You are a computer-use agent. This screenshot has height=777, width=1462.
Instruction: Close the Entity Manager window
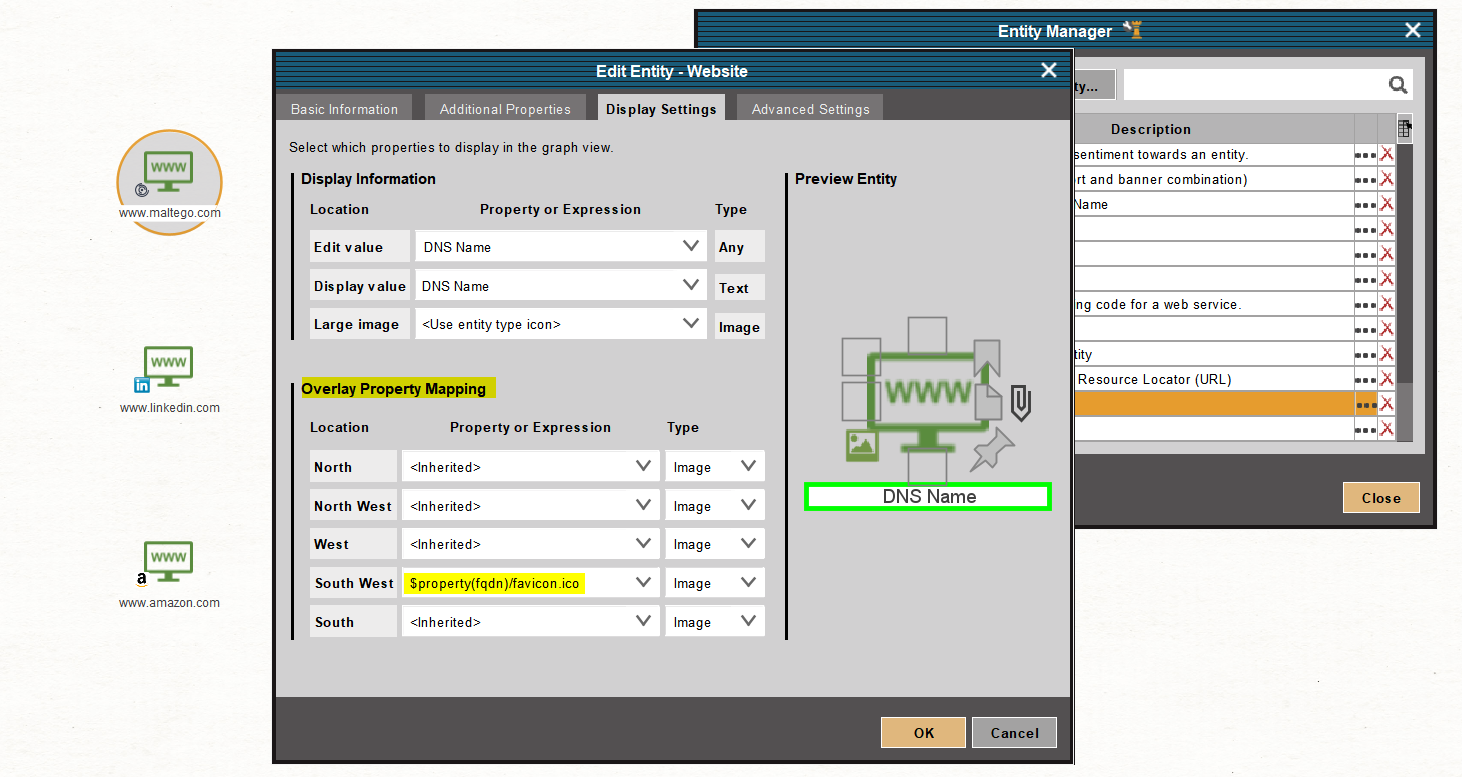tap(1412, 30)
